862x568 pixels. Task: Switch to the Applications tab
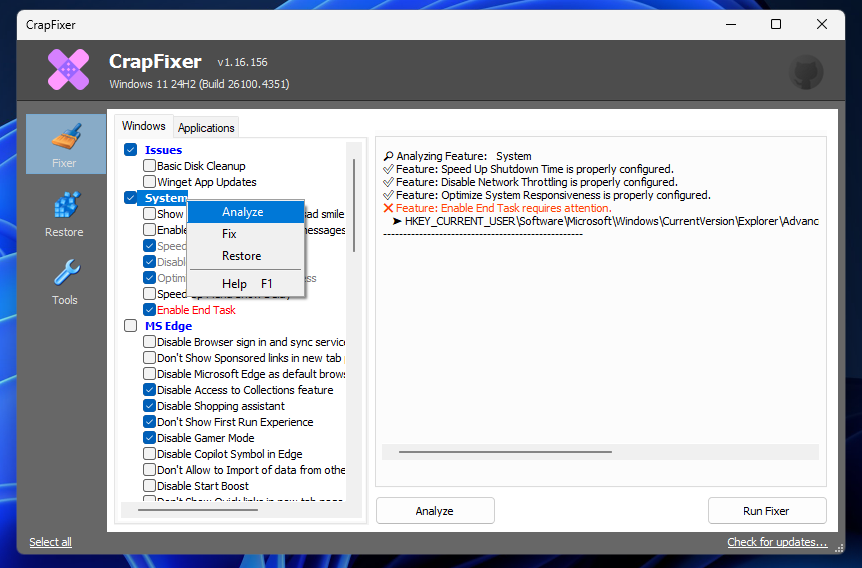(206, 128)
